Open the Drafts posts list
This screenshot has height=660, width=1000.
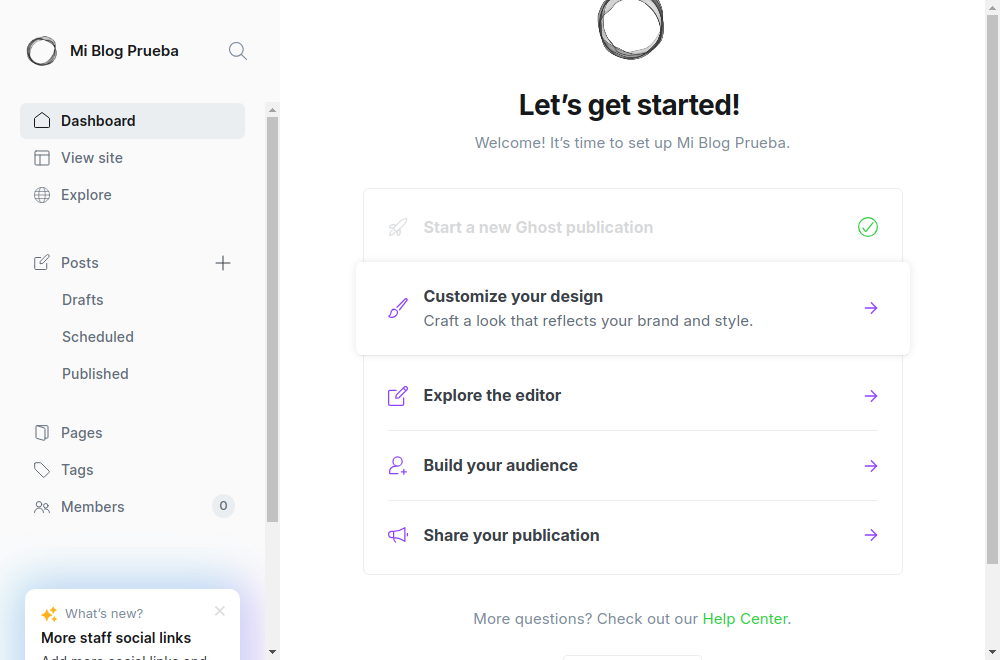click(83, 300)
